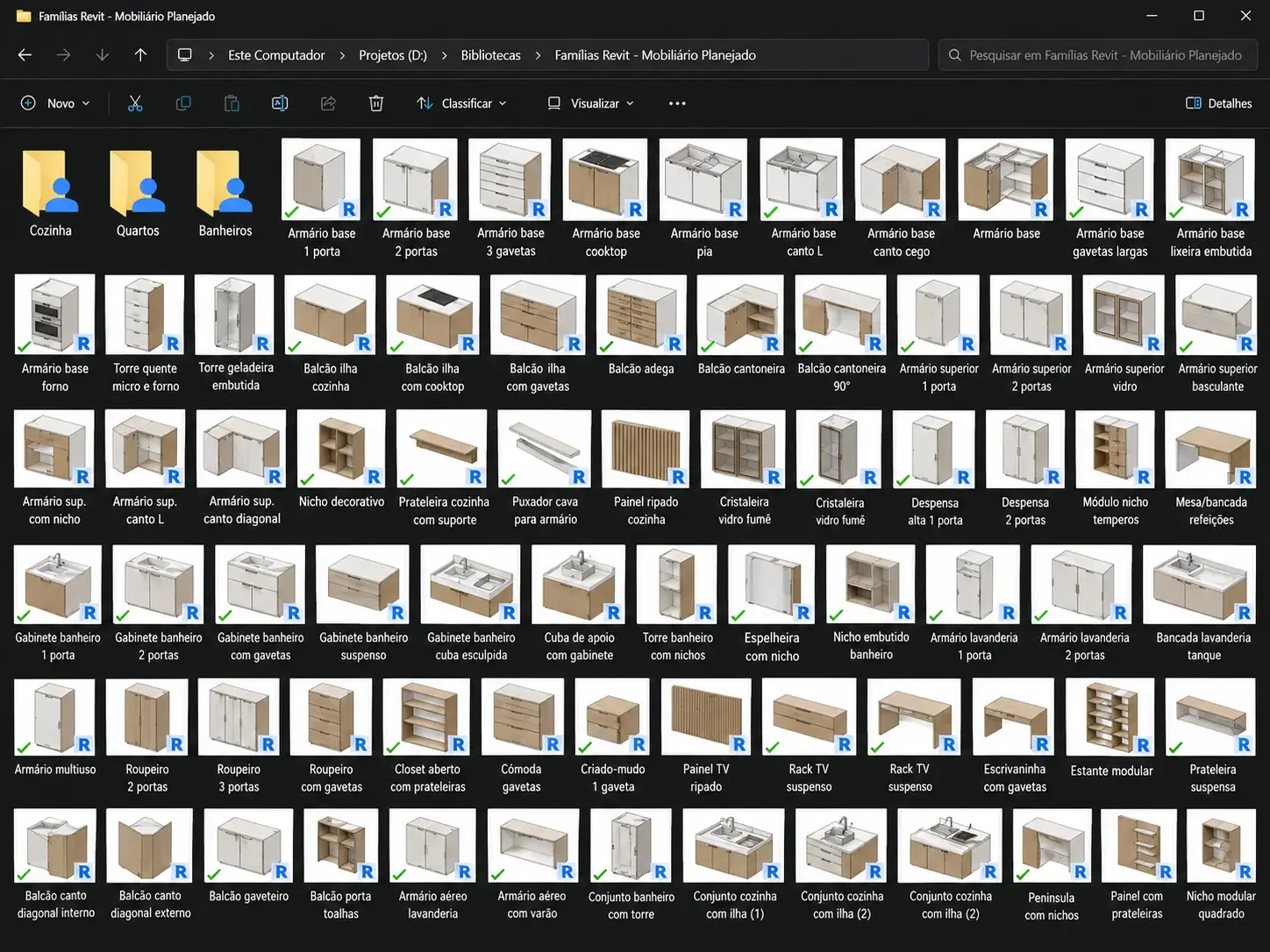Viewport: 1270px width, 952px height.
Task: Open the Novo dropdown menu
Action: point(55,103)
